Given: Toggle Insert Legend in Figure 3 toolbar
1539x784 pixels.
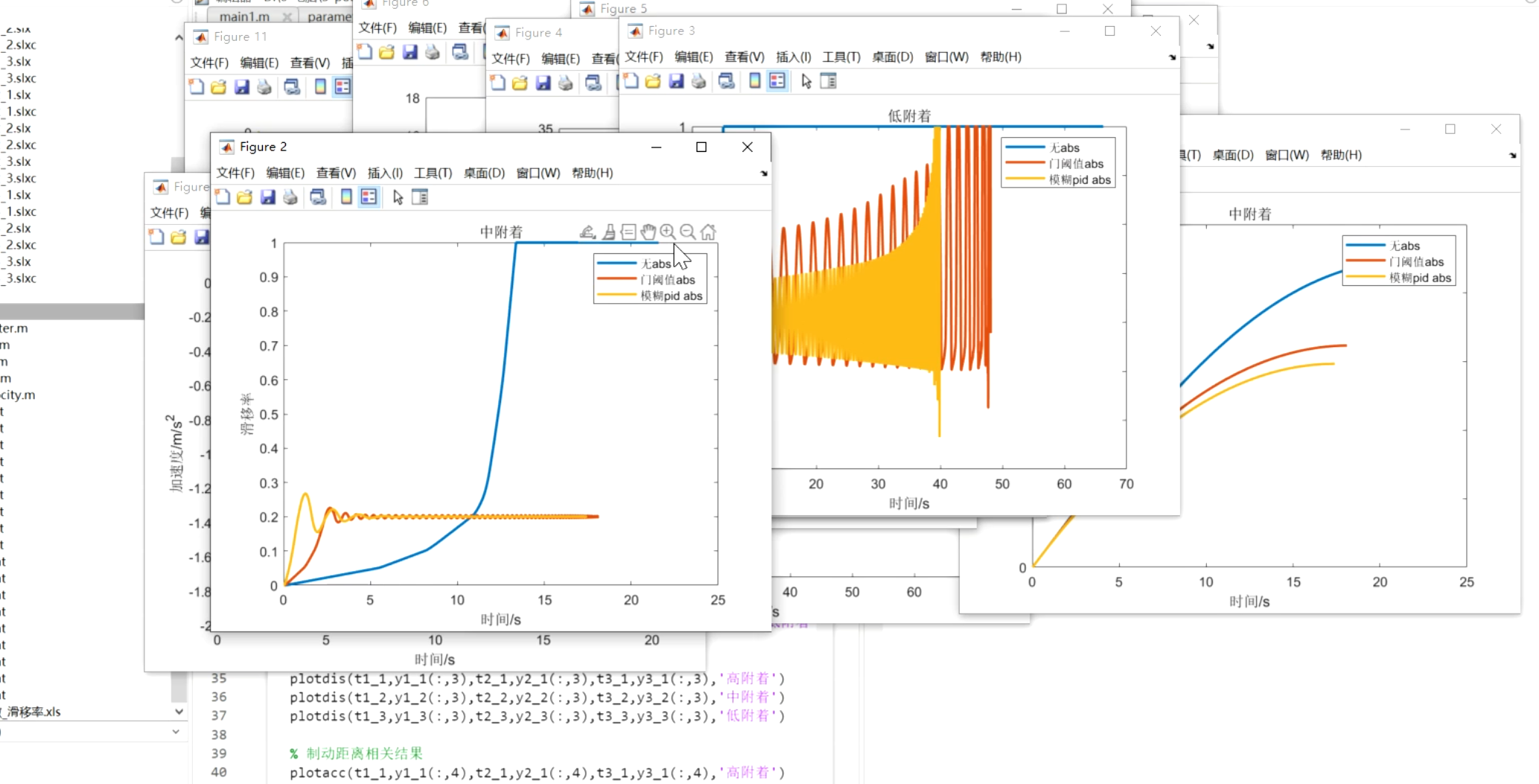Looking at the screenshot, I should [777, 81].
